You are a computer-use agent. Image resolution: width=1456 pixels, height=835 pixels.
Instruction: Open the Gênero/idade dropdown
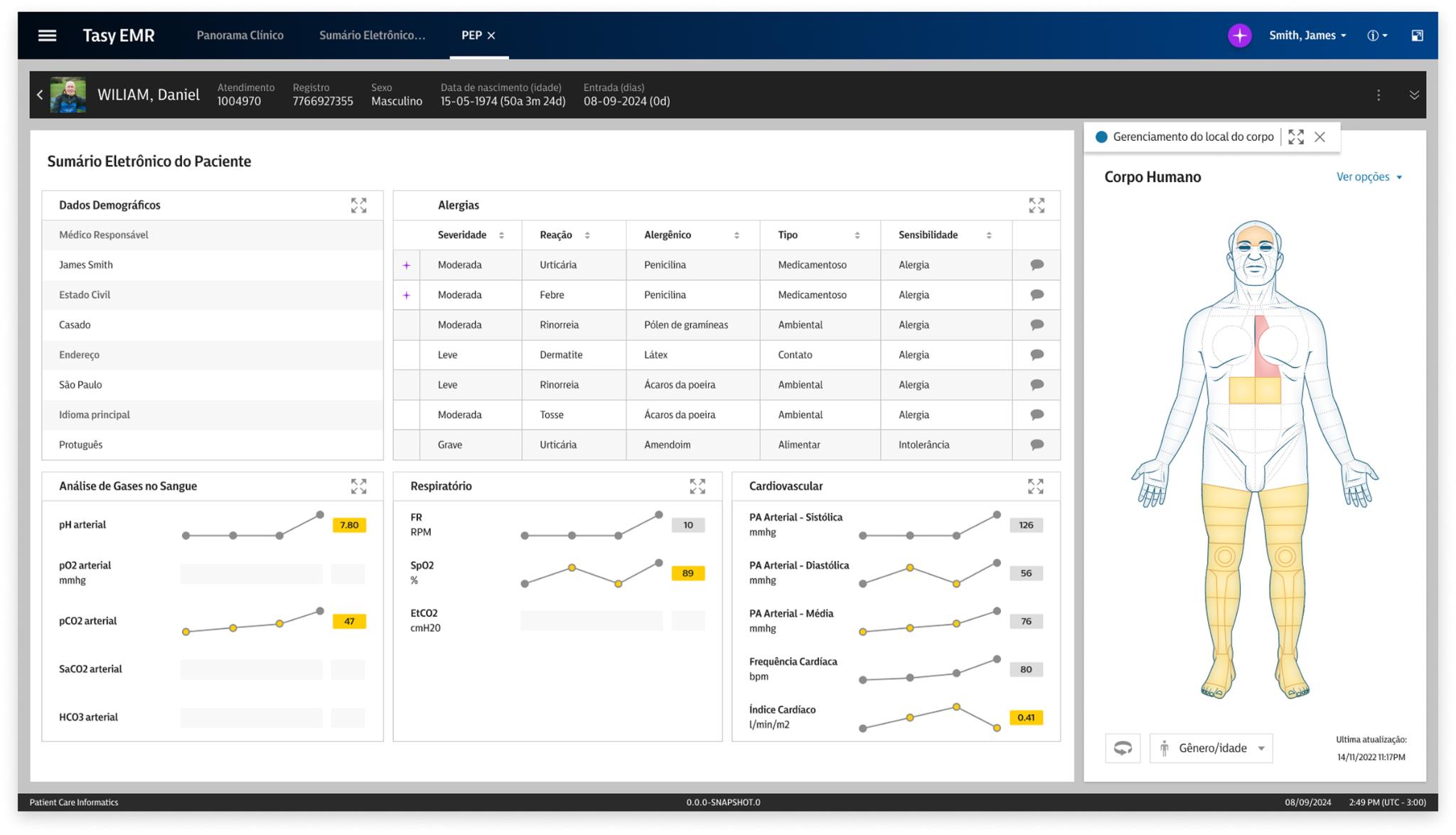1211,748
